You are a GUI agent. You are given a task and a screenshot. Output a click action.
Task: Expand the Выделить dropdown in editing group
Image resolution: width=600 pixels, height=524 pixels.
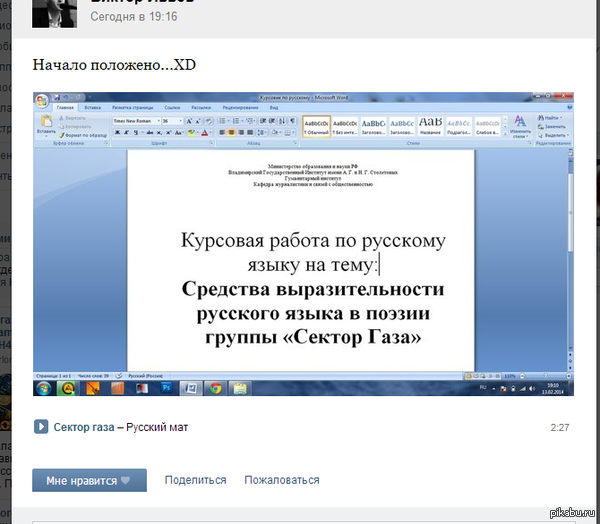pos(553,135)
